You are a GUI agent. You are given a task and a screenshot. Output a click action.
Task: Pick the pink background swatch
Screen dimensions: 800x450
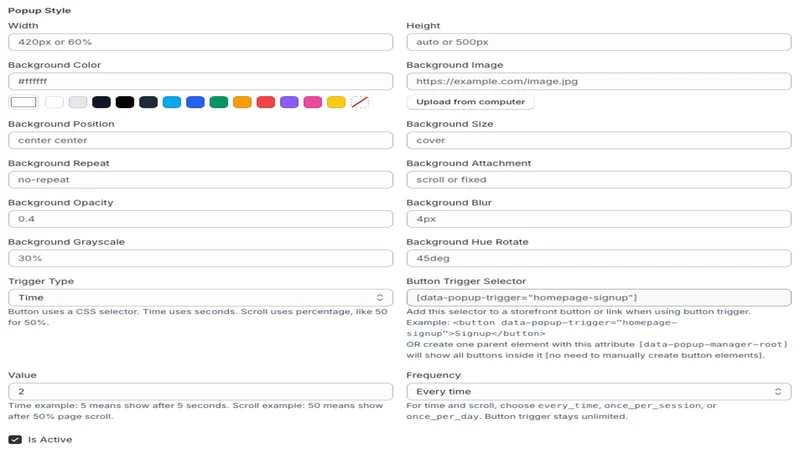313,102
